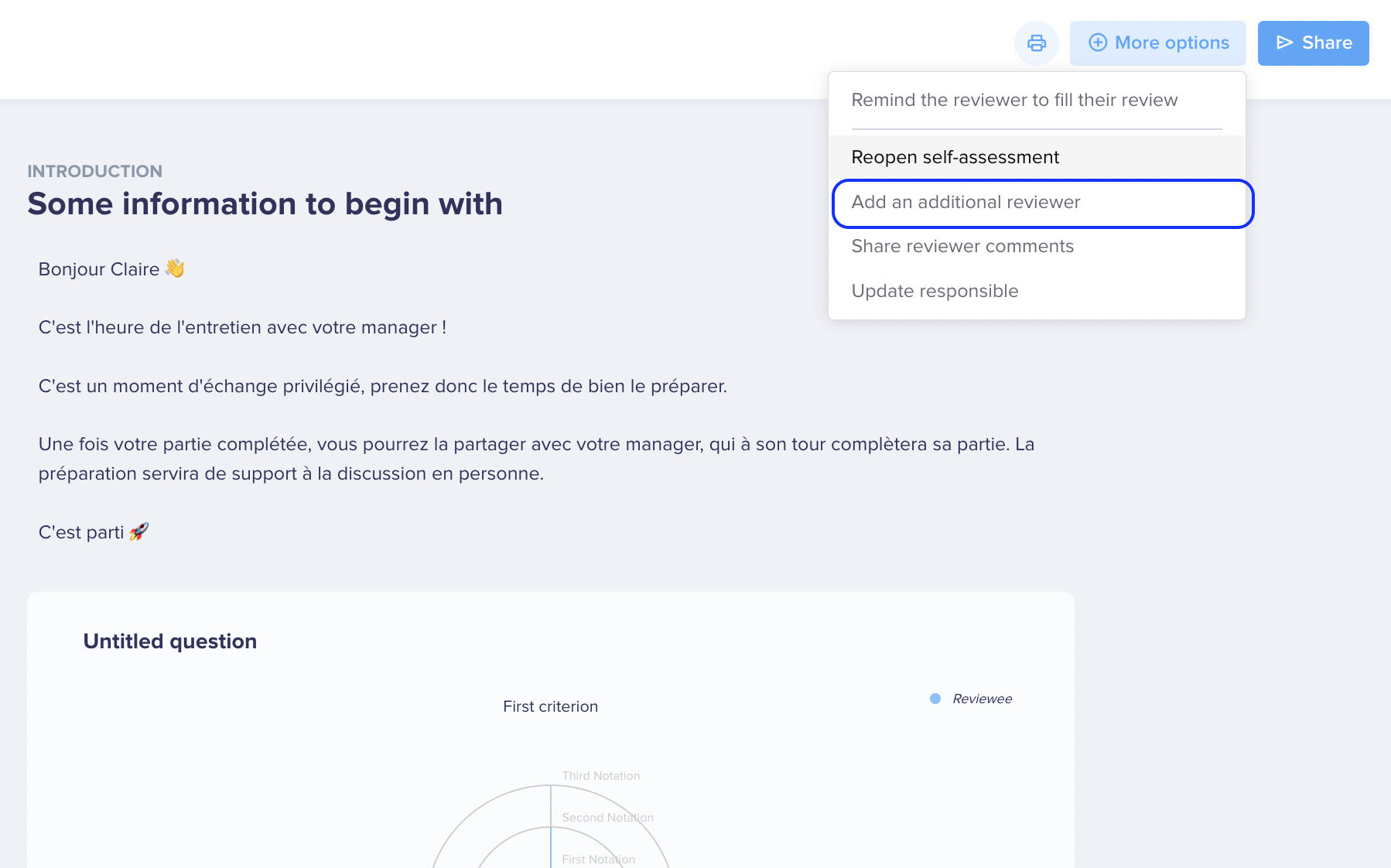This screenshot has height=868, width=1391.
Task: Click the Second Notation axis label
Action: pos(607,818)
